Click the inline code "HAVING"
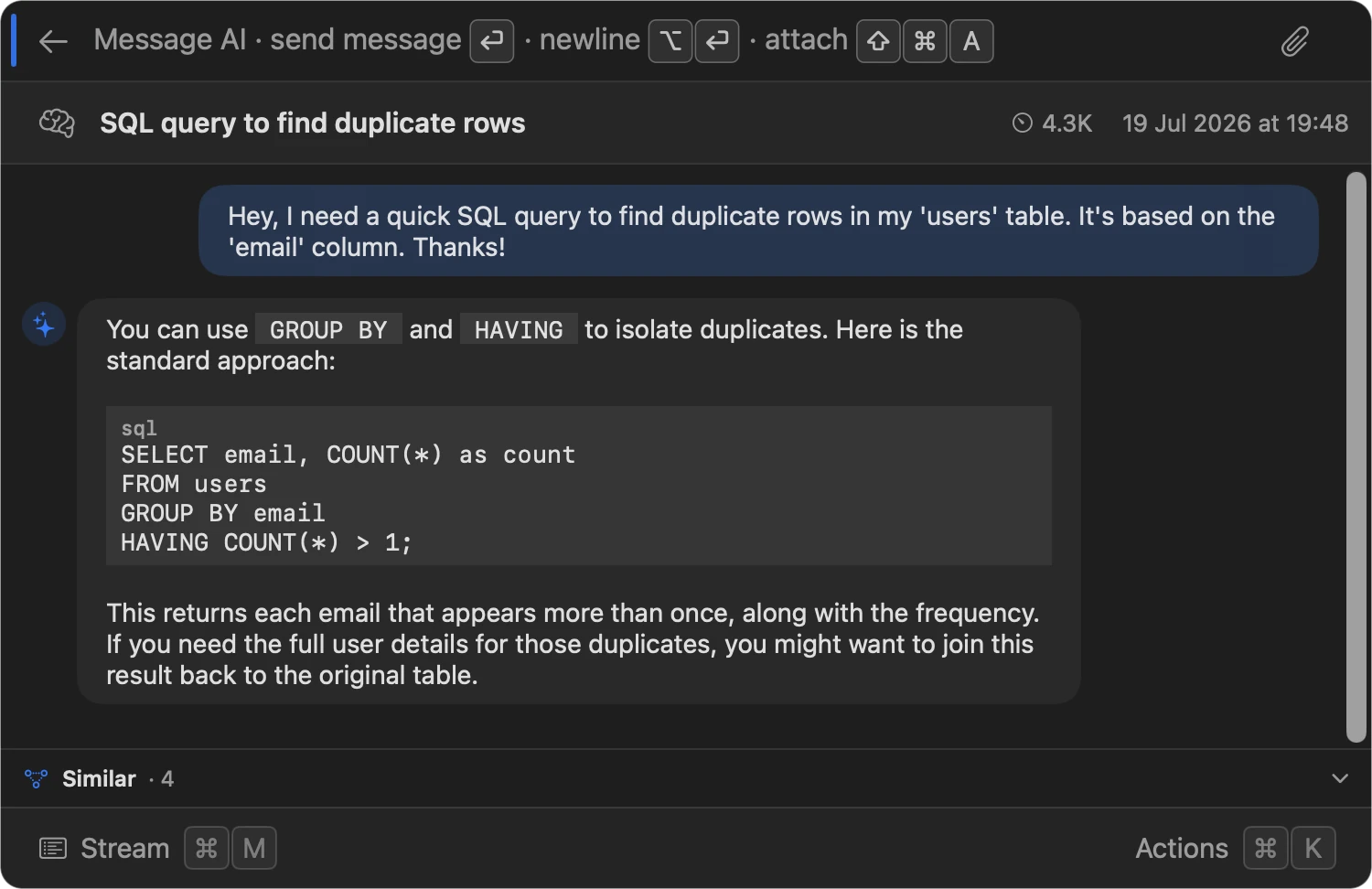Screen dimensions: 1372x889 pyautogui.click(x=519, y=329)
